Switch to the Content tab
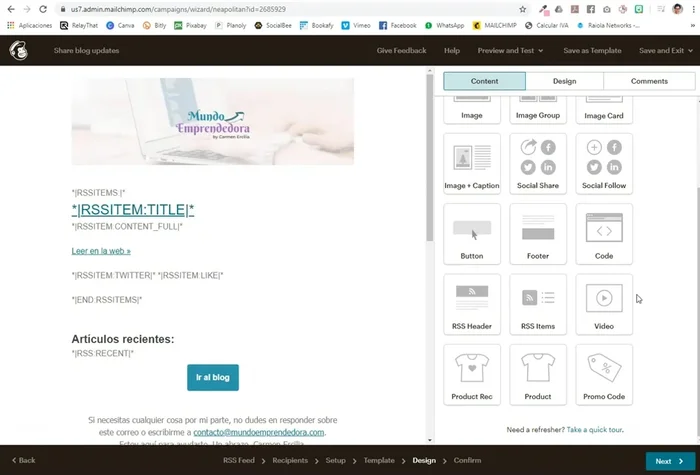Screen dimensions: 700x475 click(484, 81)
